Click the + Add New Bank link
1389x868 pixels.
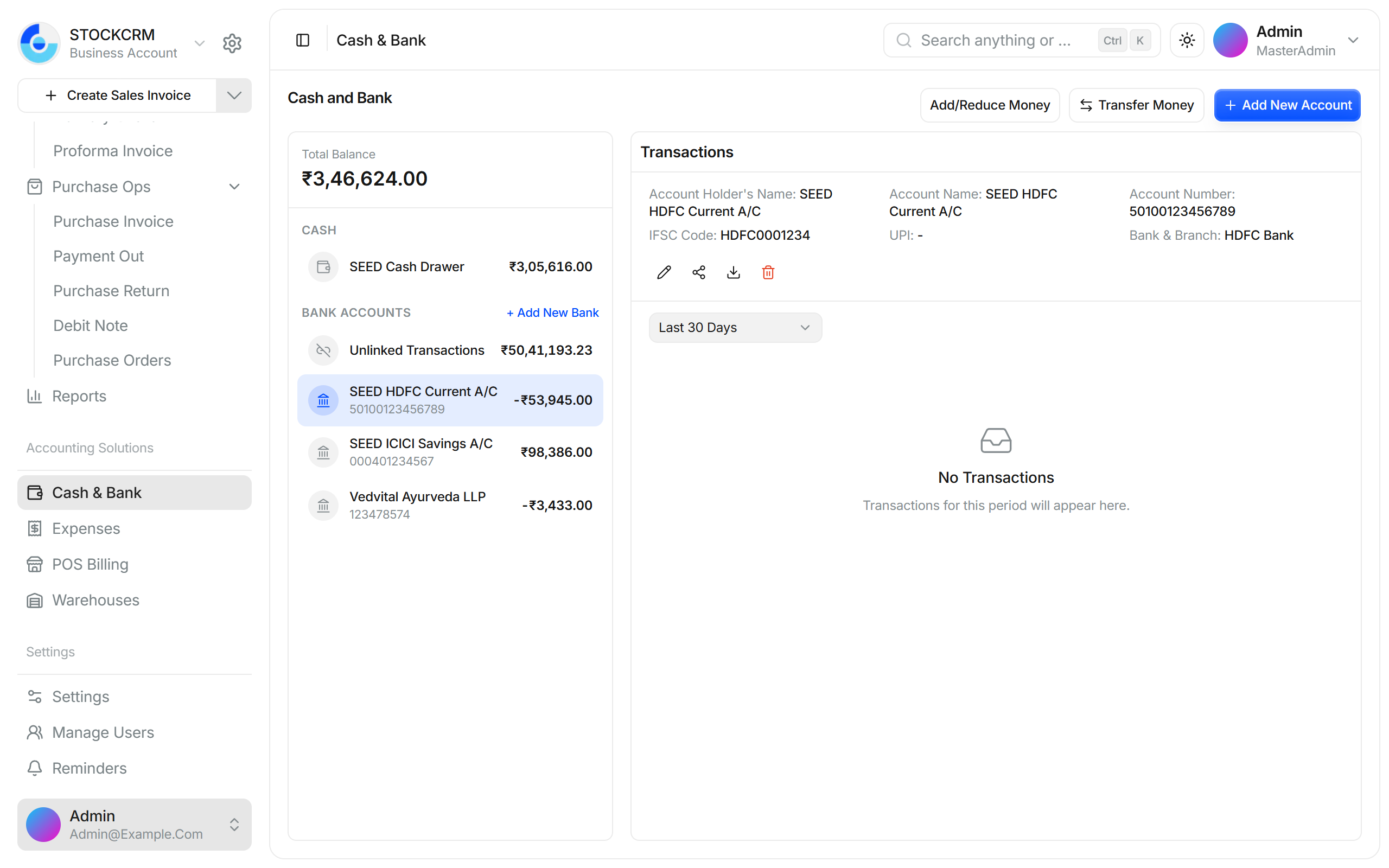click(552, 313)
